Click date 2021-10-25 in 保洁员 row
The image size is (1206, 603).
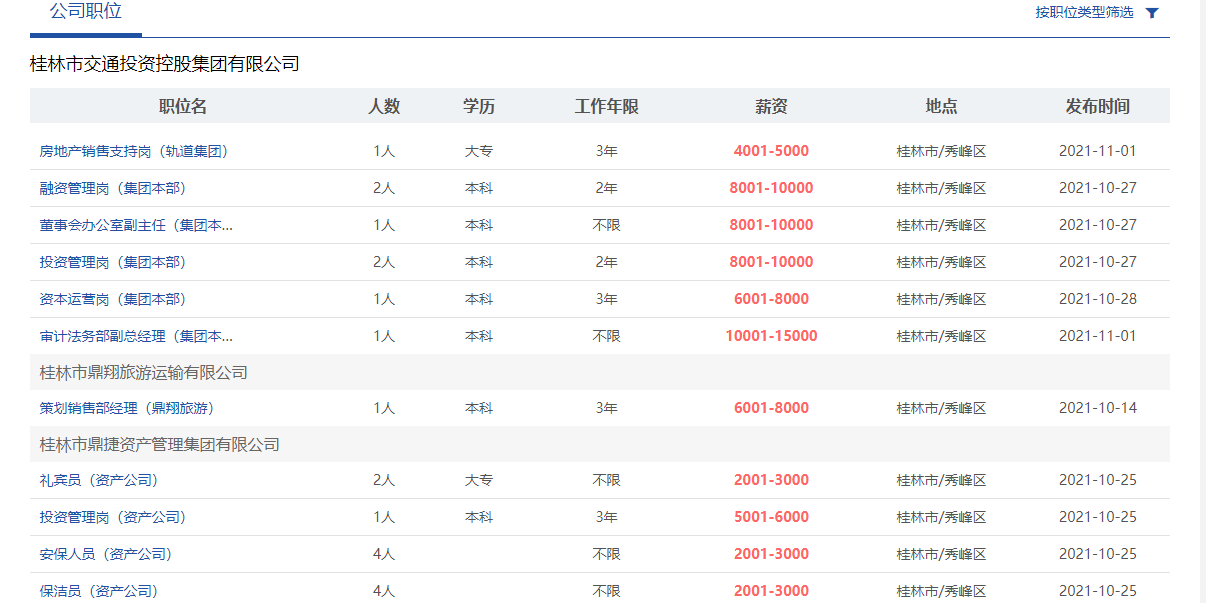pyautogui.click(x=1098, y=591)
